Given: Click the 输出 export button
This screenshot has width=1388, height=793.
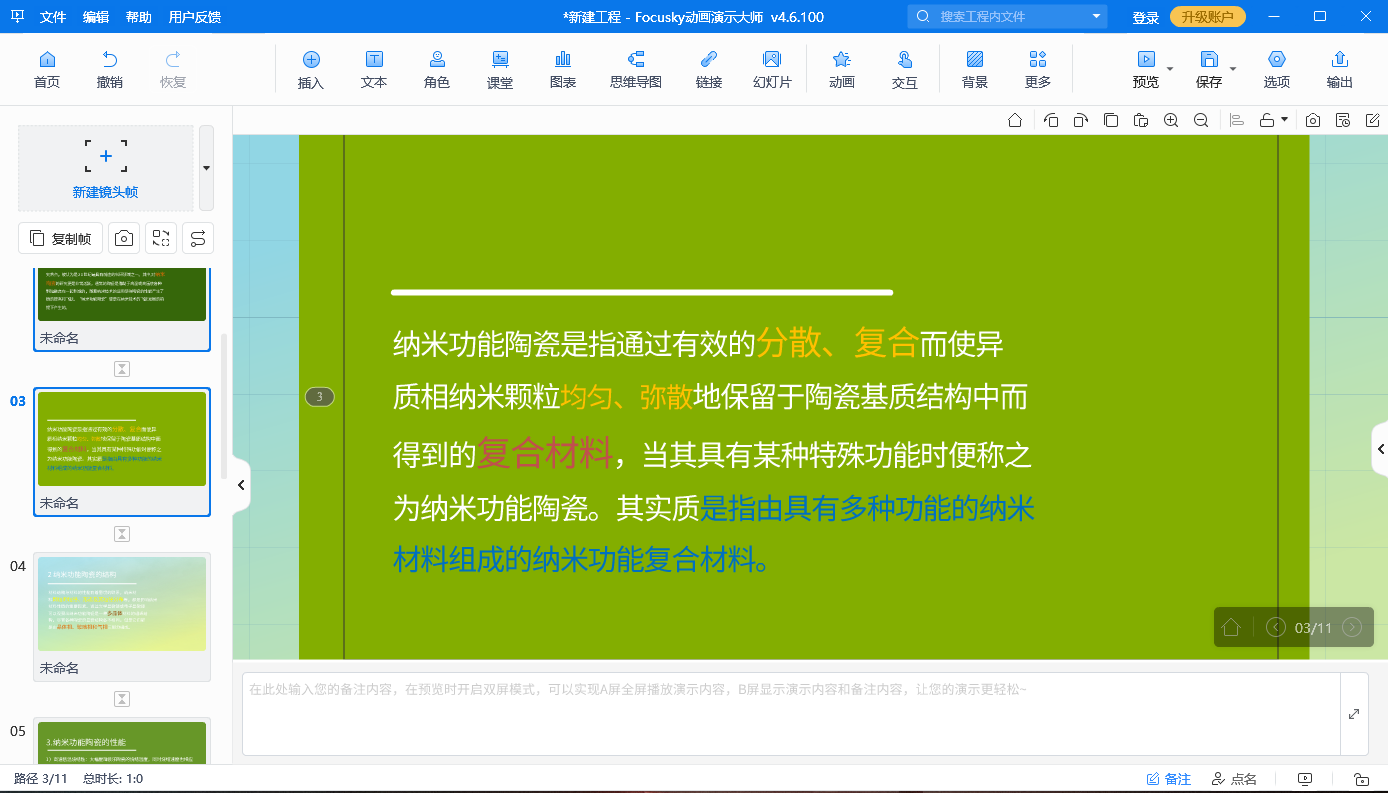Looking at the screenshot, I should coord(1340,70).
